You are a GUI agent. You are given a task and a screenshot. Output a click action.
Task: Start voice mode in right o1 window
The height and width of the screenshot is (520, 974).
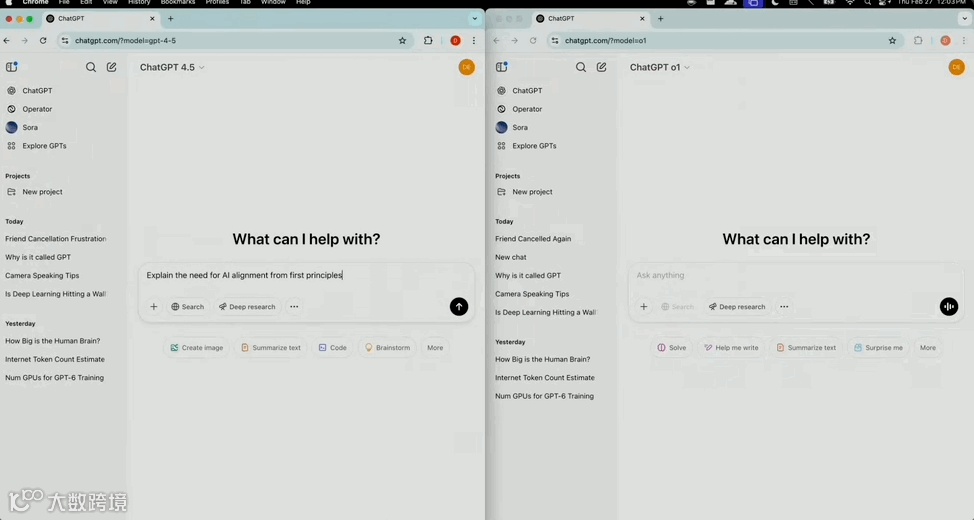pyautogui.click(x=949, y=306)
